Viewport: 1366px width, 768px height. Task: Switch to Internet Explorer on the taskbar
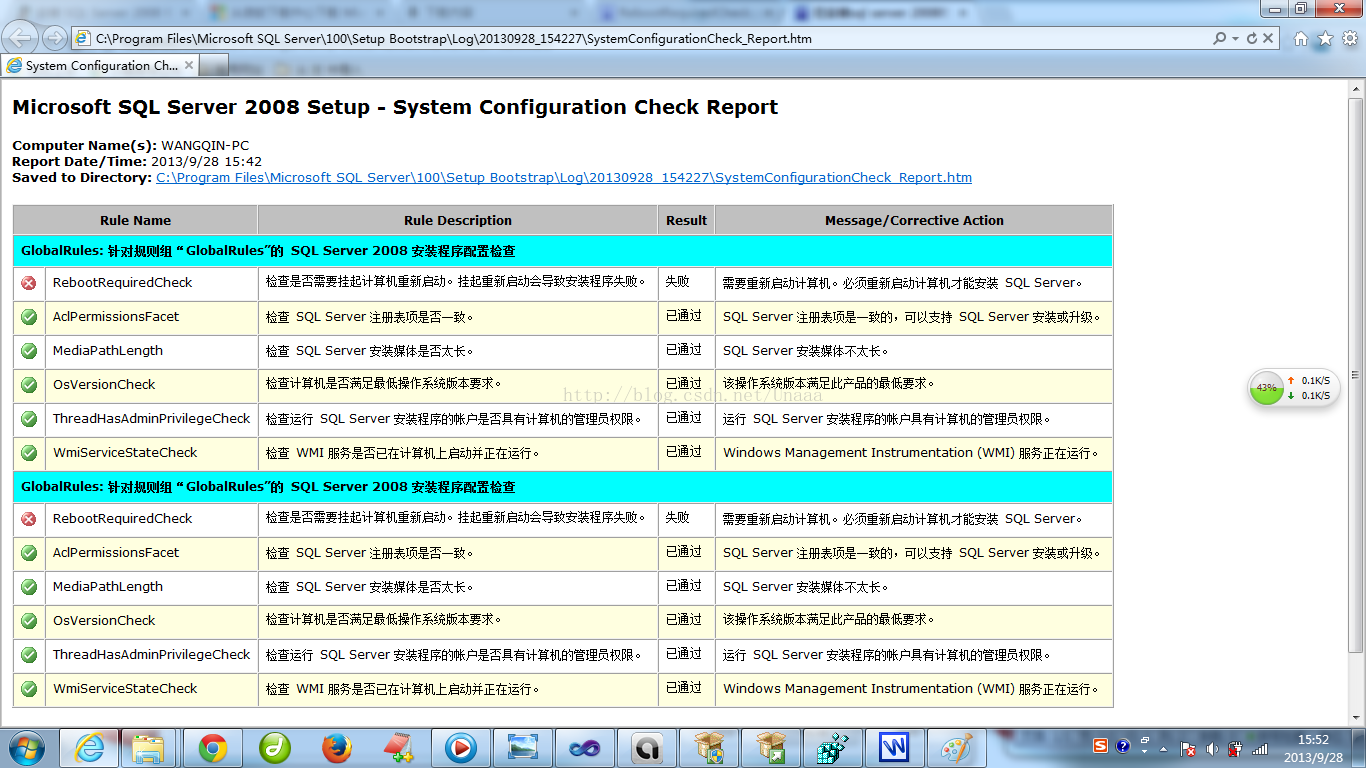tap(89, 748)
